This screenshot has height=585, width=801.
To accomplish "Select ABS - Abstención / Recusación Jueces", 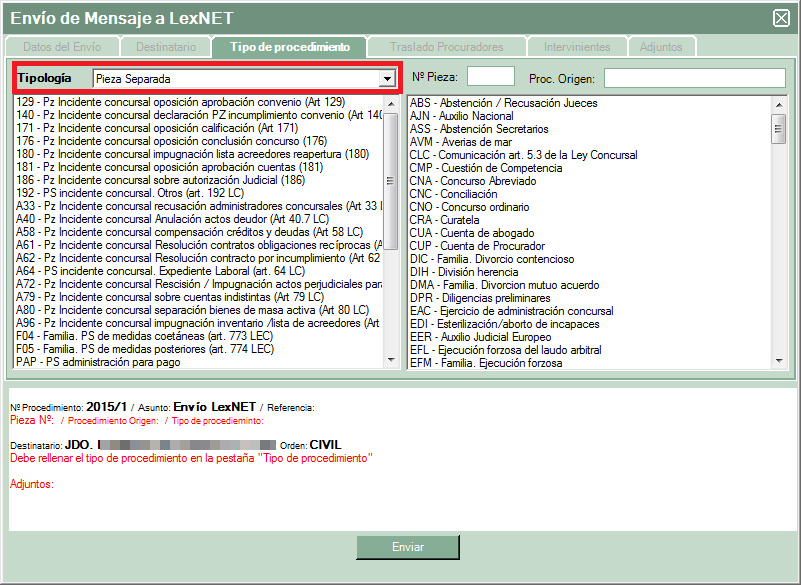I will coord(503,103).
